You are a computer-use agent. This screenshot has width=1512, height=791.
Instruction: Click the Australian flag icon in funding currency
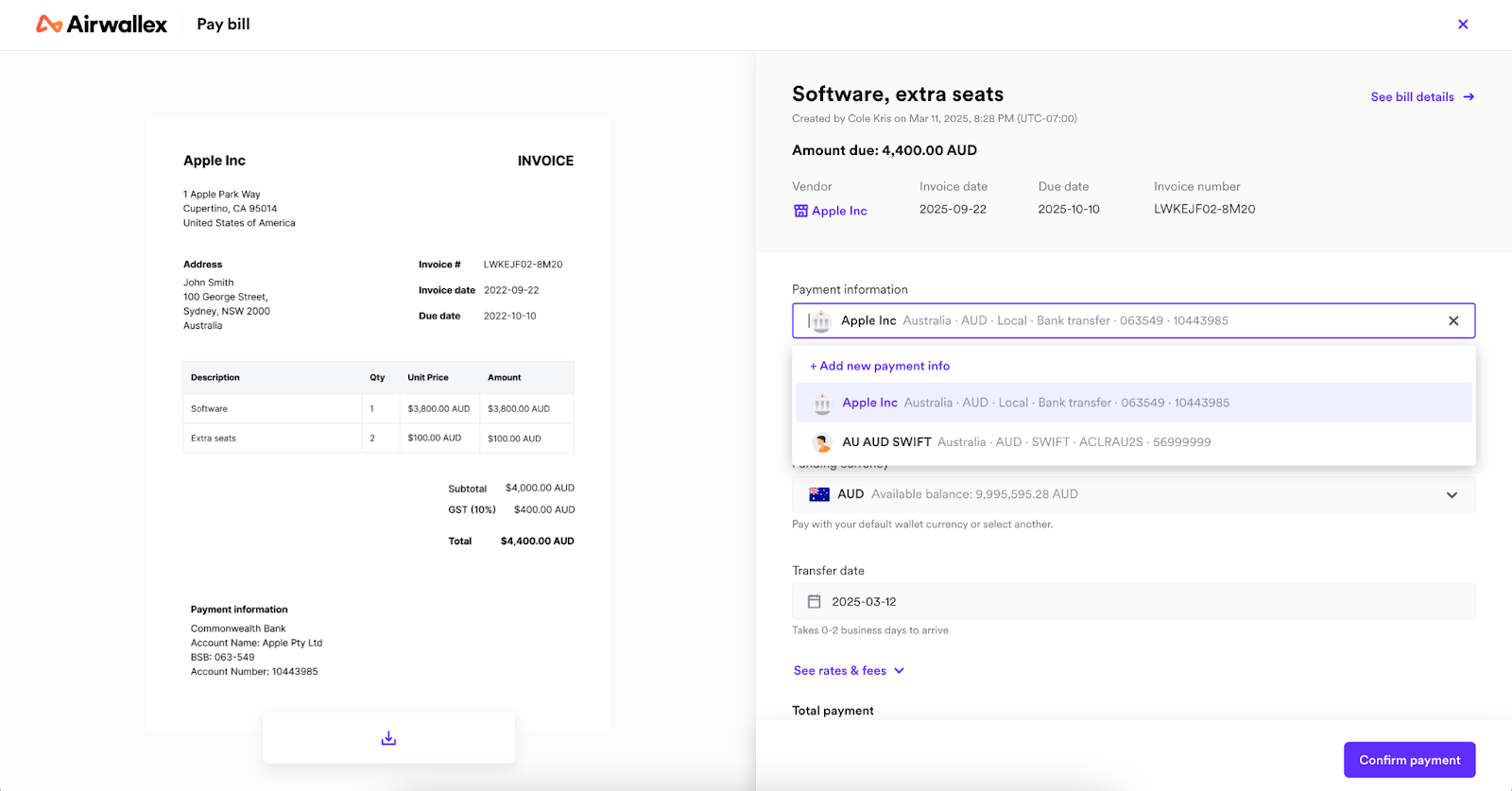[819, 494]
